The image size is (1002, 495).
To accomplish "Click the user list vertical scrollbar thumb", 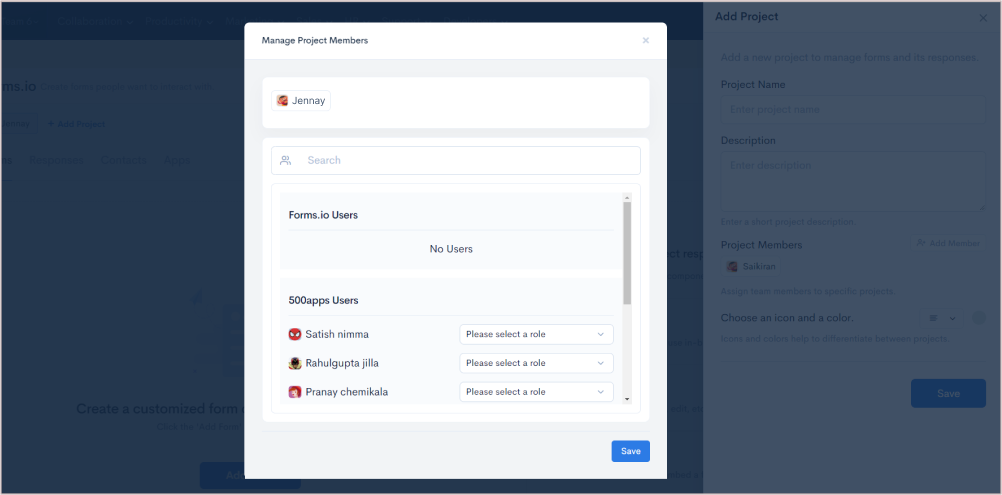I will pyautogui.click(x=627, y=252).
